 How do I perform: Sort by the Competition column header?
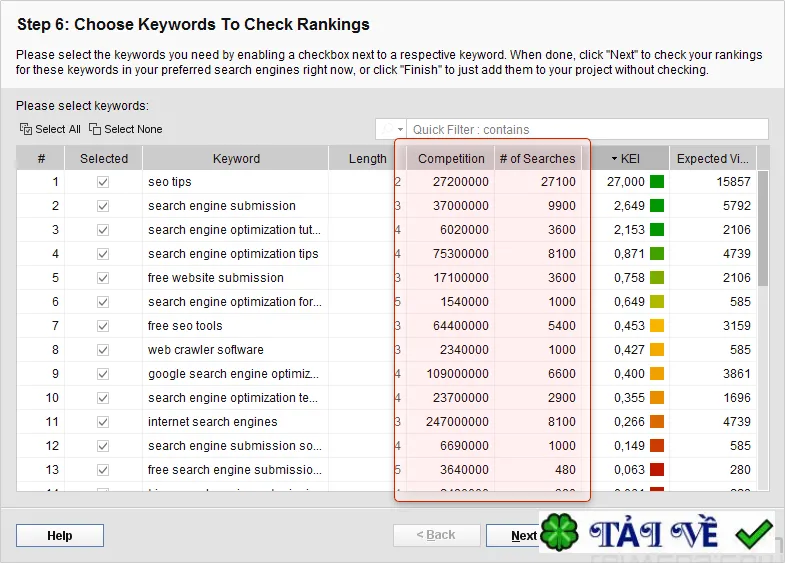tap(451, 159)
